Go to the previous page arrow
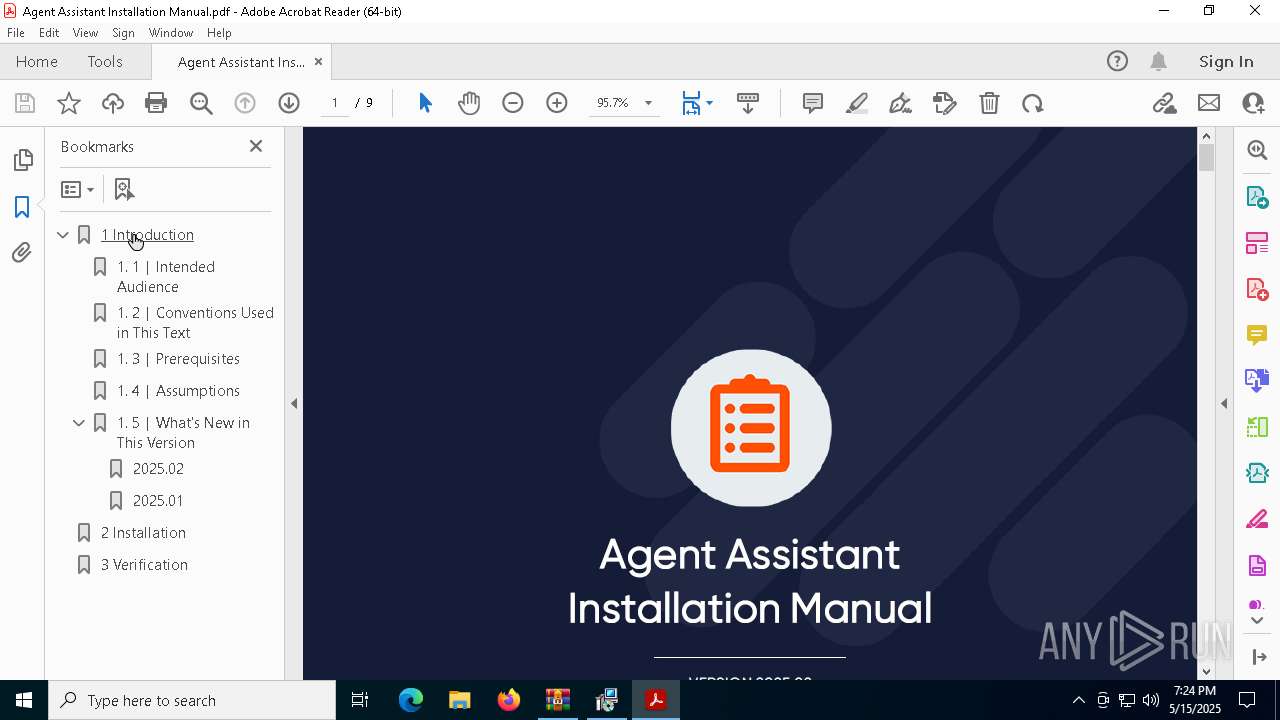Viewport: 1280px width, 720px height. (245, 103)
